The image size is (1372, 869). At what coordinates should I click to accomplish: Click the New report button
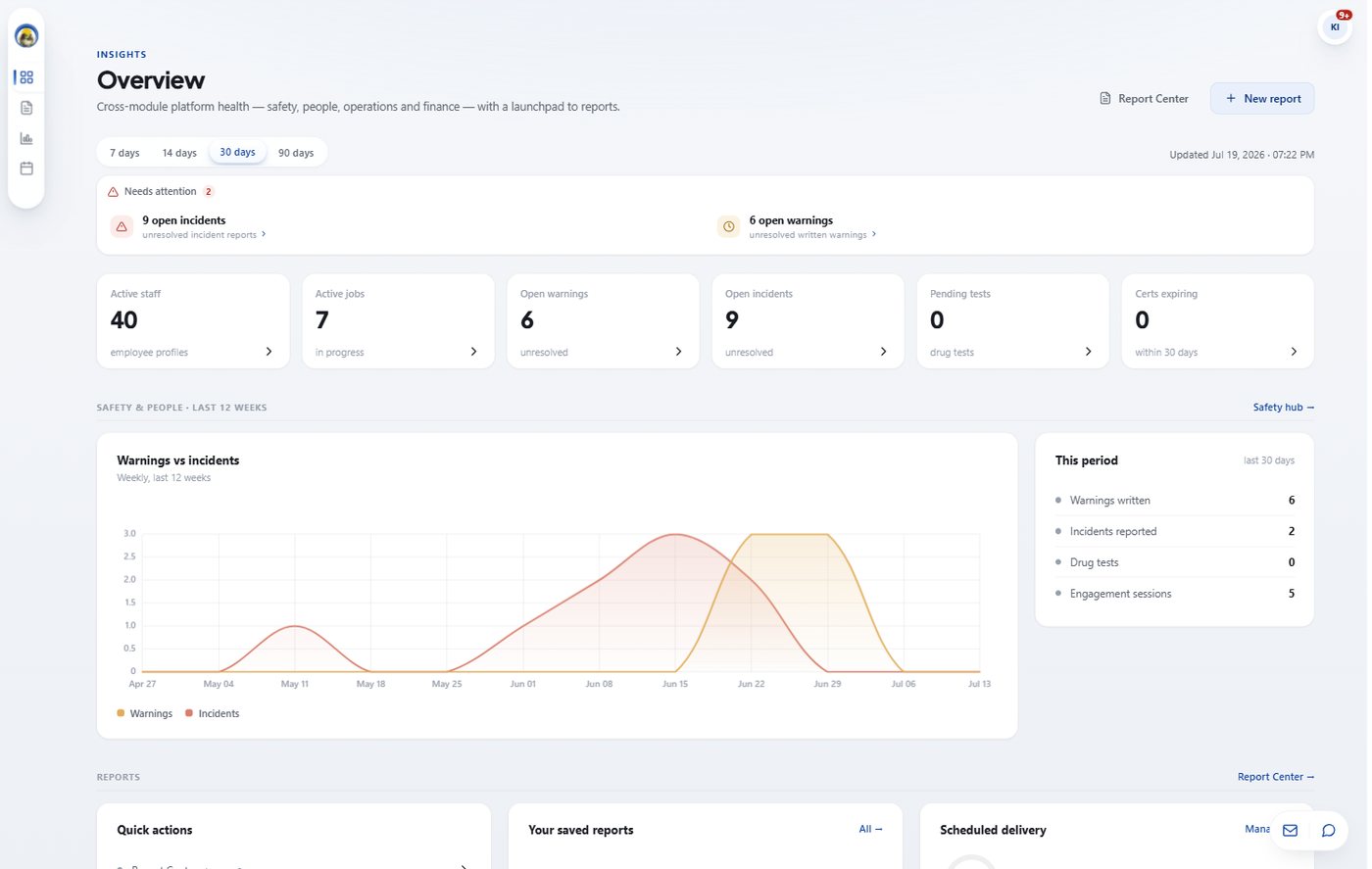(1262, 99)
